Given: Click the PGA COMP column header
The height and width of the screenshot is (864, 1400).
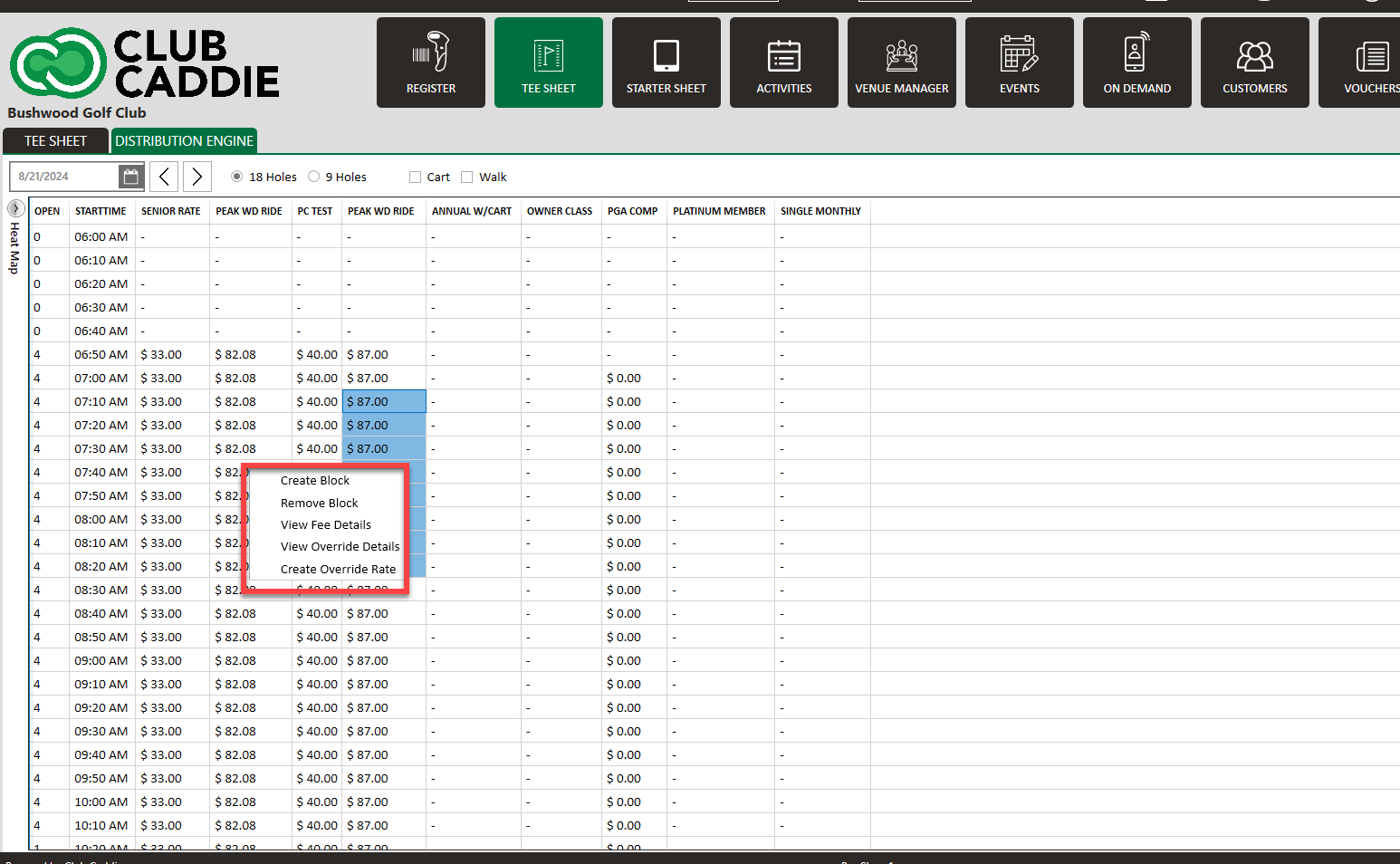Looking at the screenshot, I should [x=633, y=211].
